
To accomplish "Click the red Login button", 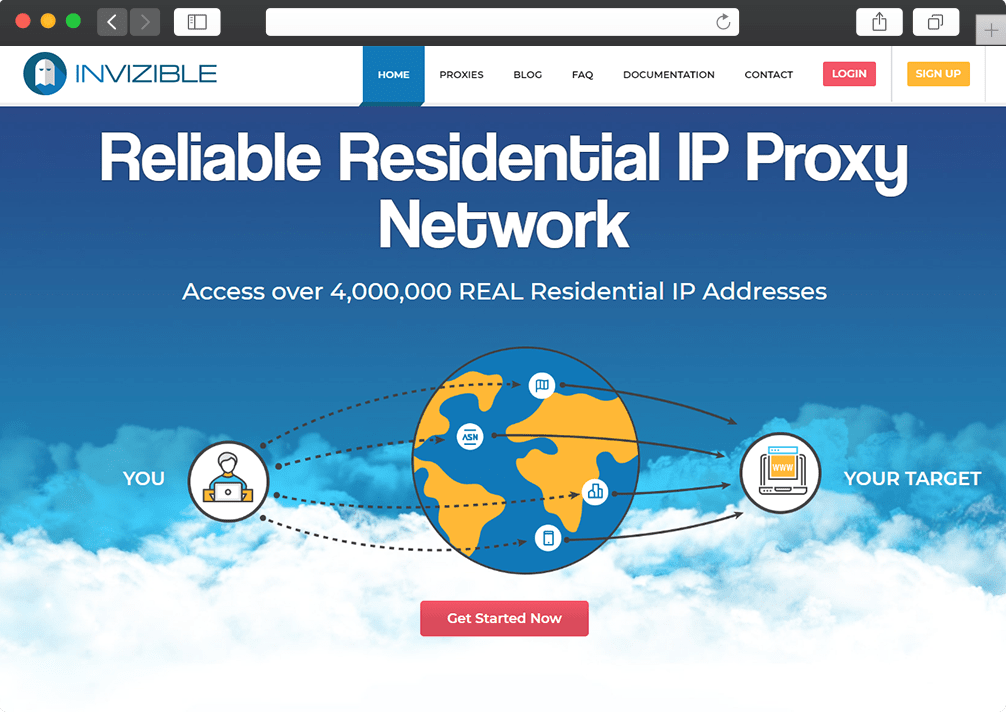I will coord(849,74).
